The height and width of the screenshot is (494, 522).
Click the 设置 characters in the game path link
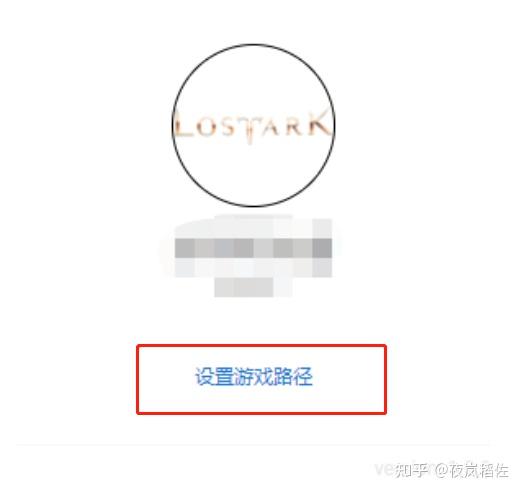click(x=214, y=377)
